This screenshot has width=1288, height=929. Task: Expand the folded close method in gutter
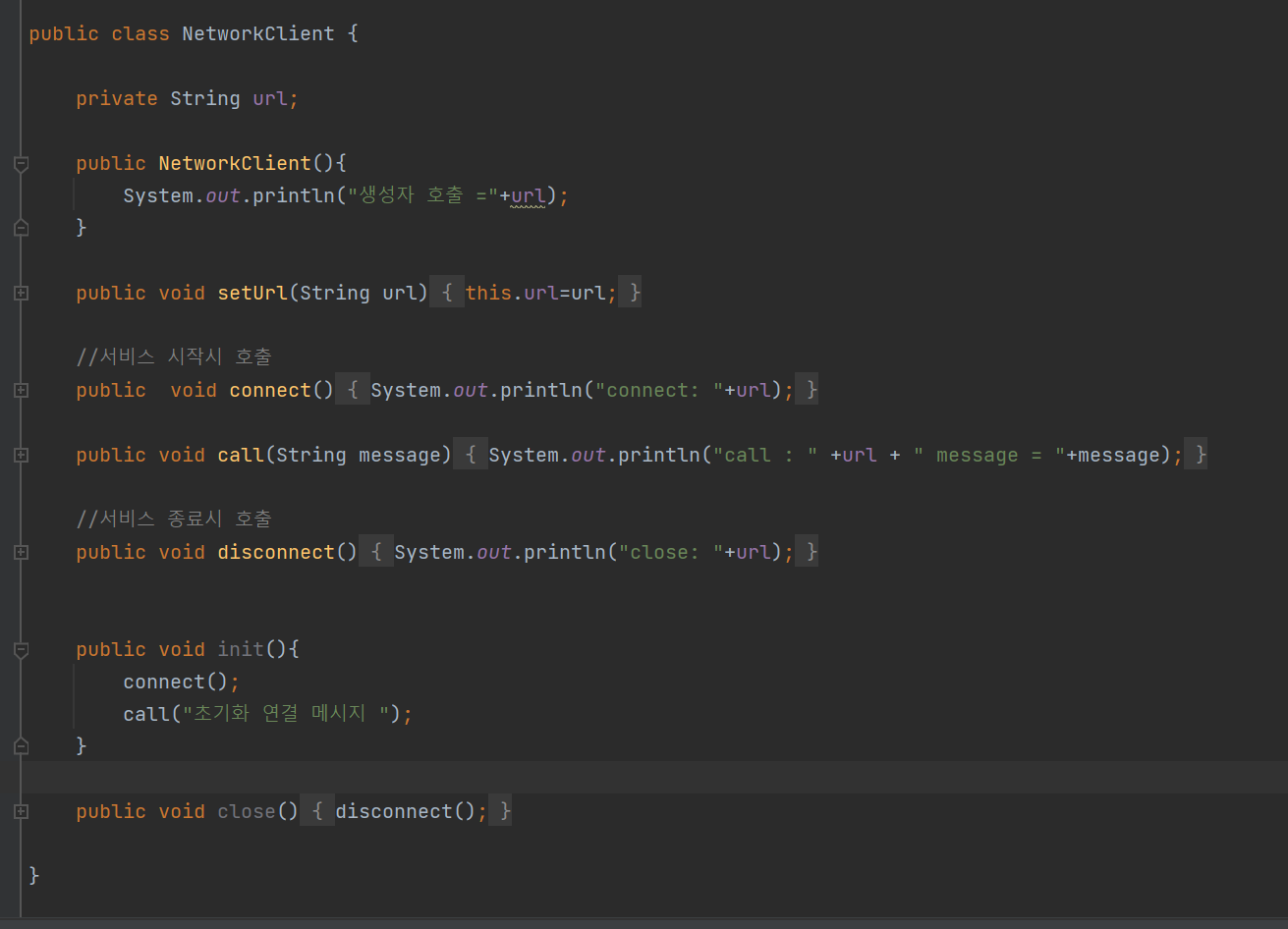coord(21,811)
